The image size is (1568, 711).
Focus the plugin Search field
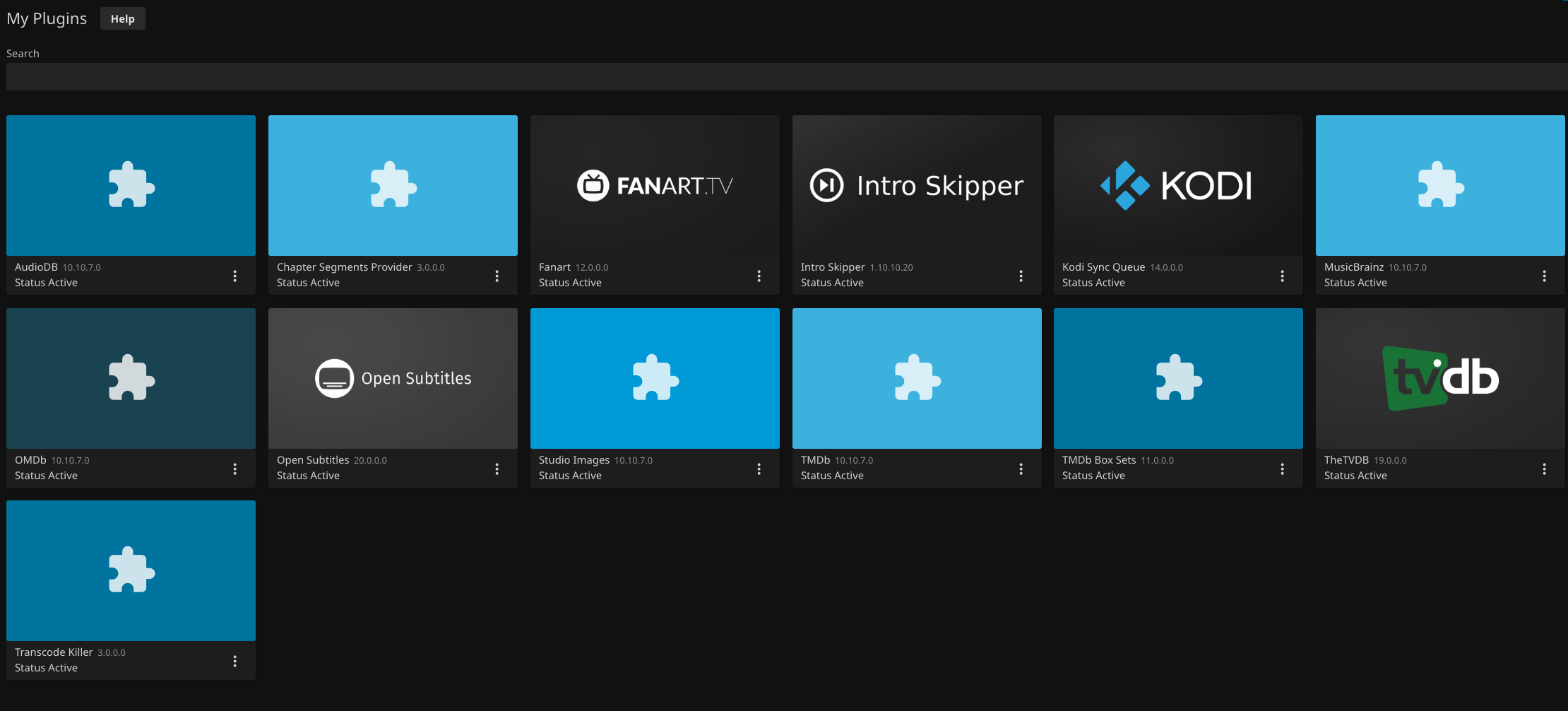click(x=784, y=76)
